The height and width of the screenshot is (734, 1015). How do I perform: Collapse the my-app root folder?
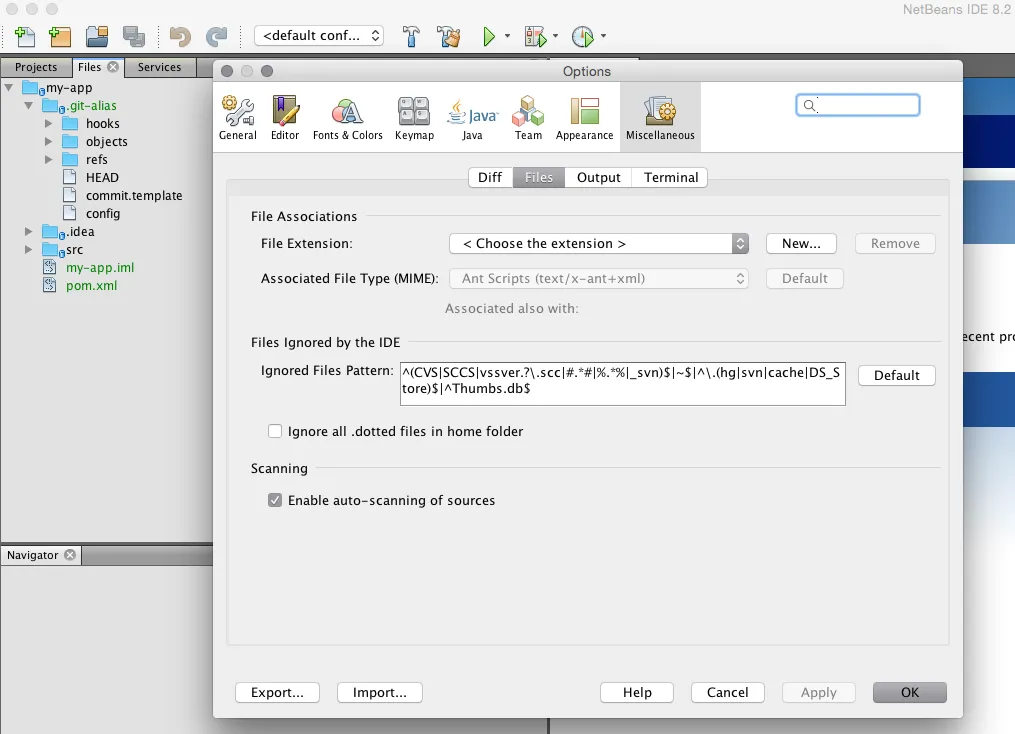[x=9, y=87]
